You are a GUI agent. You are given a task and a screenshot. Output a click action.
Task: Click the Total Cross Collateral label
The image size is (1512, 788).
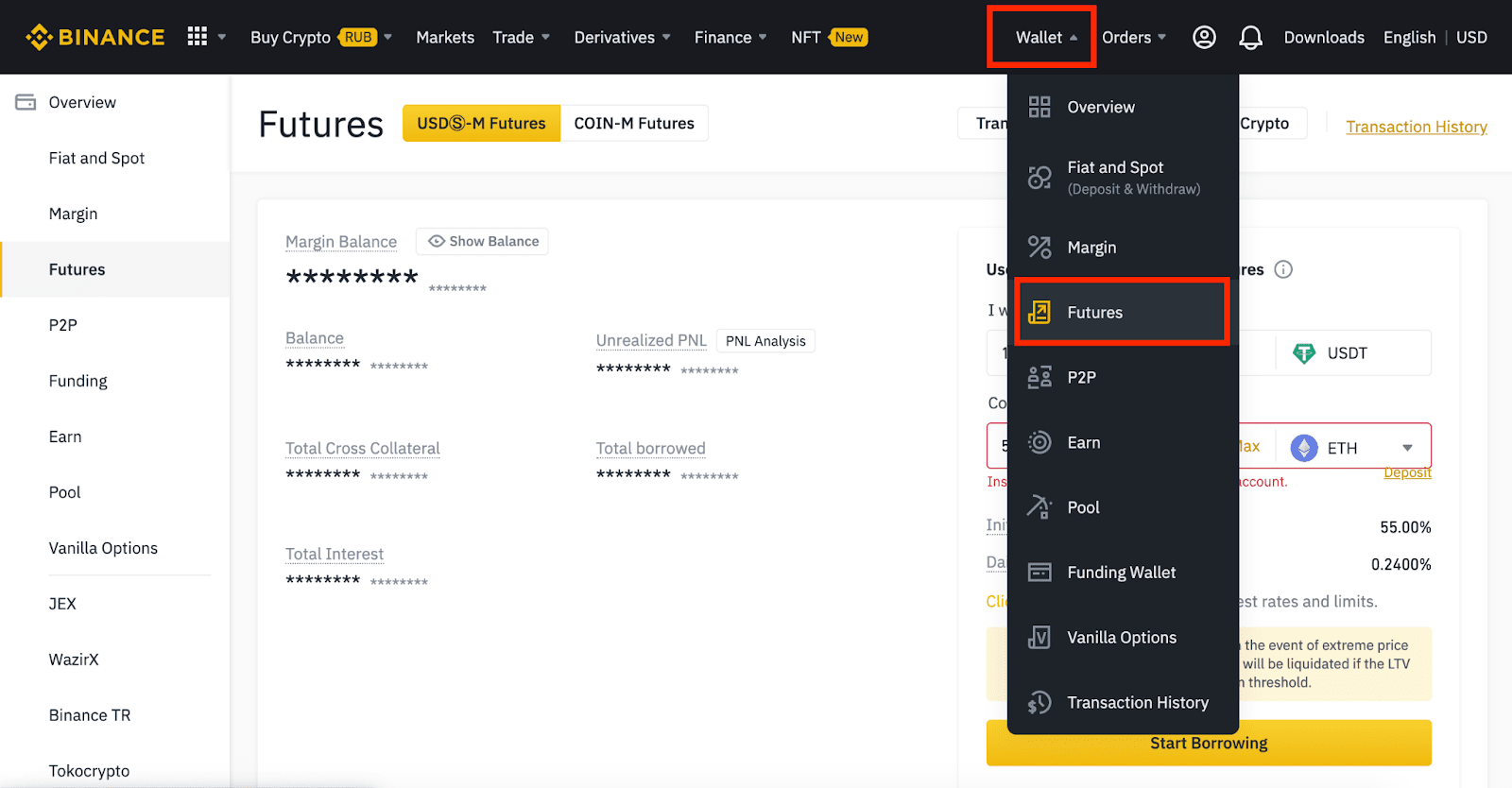pos(363,448)
